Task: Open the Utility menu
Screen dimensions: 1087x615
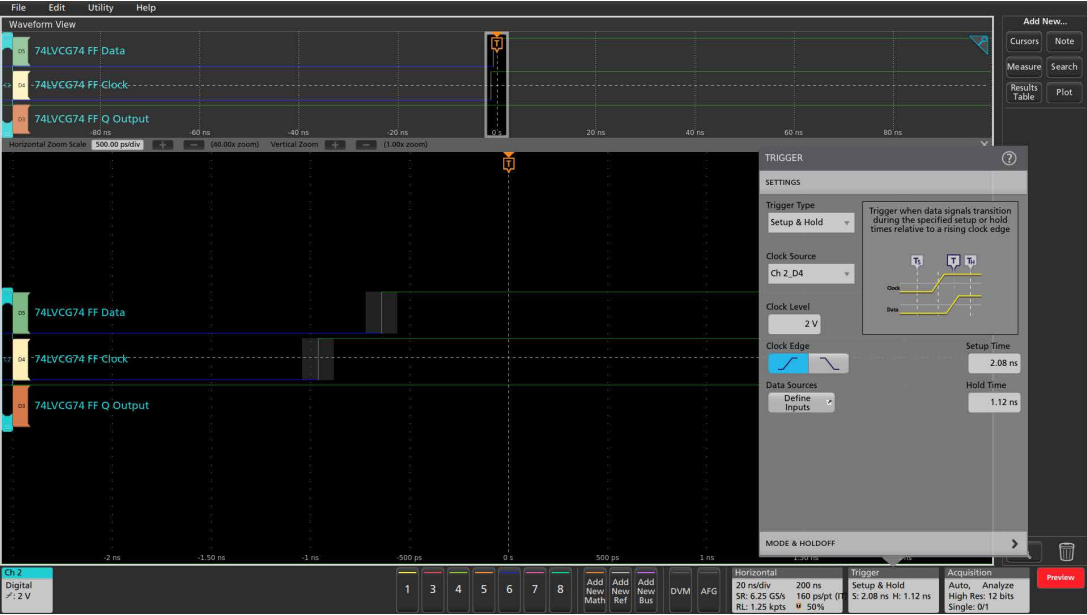Action: coord(101,8)
